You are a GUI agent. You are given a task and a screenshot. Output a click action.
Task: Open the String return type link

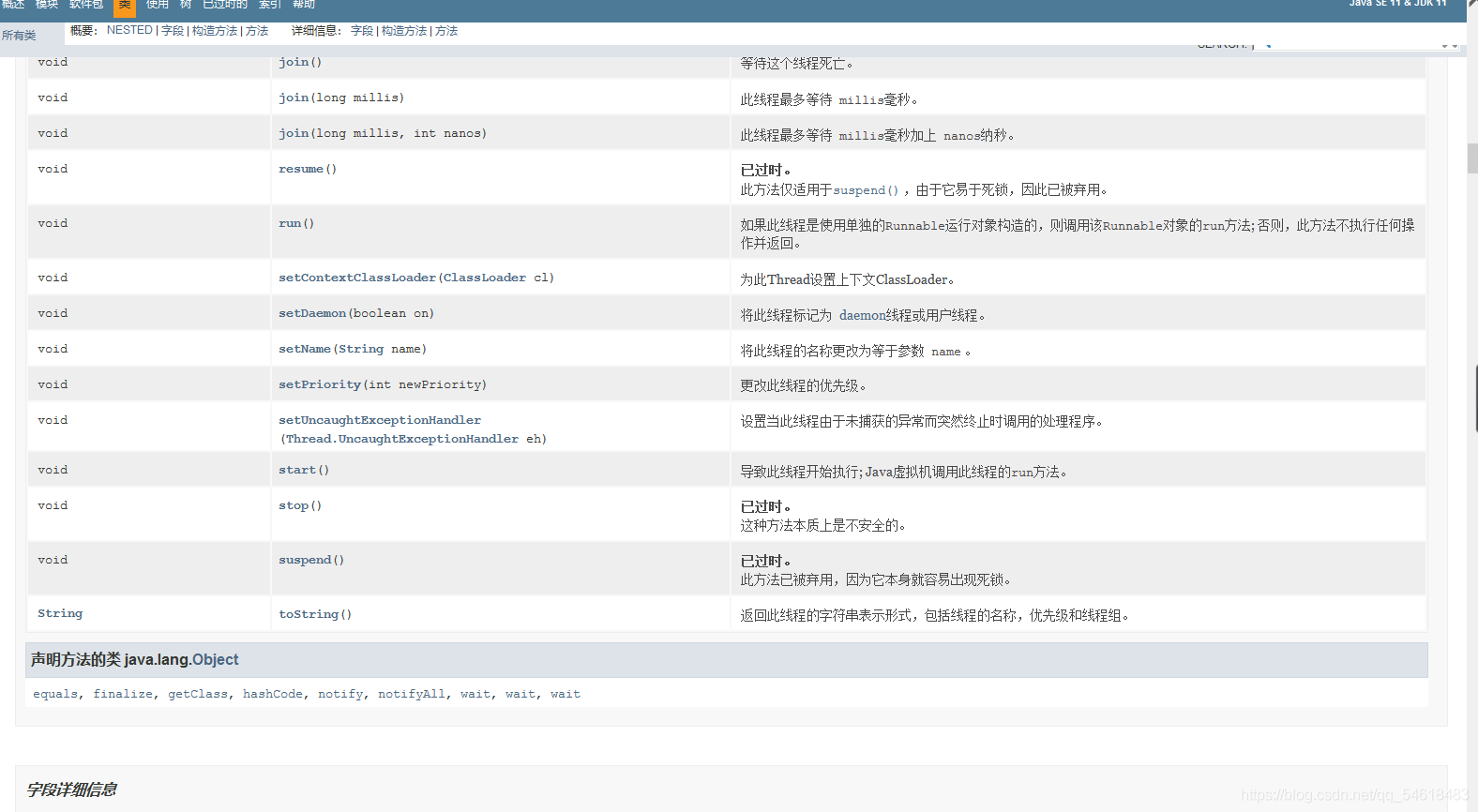coord(60,613)
